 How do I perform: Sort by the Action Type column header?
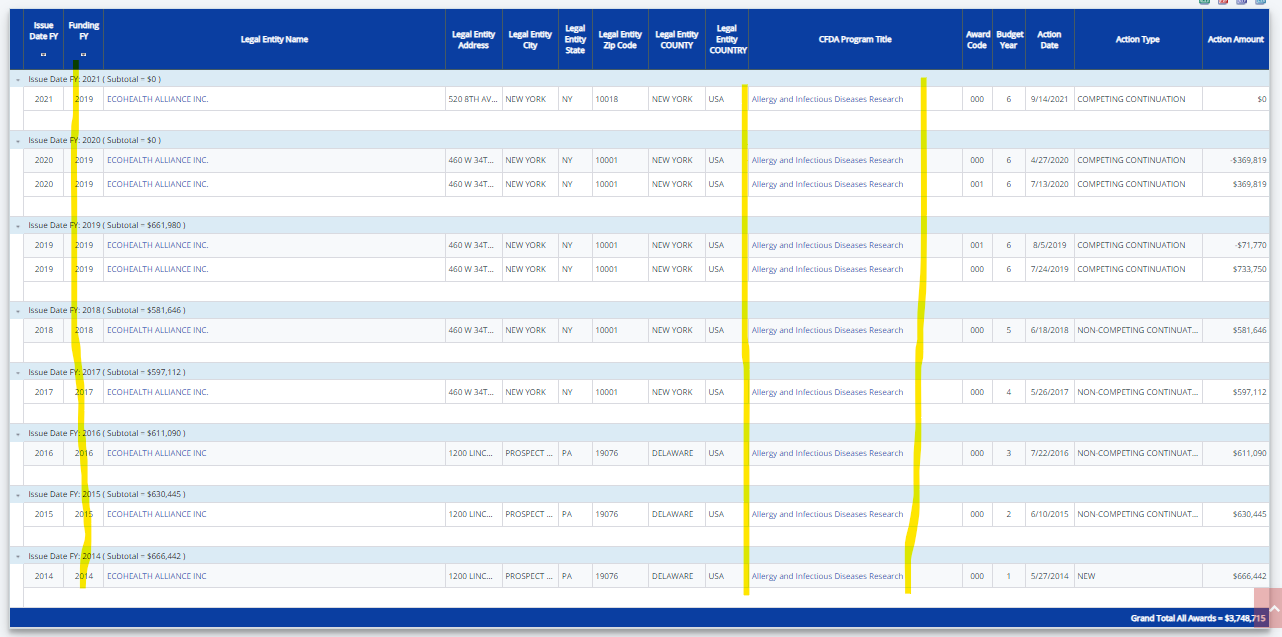coord(1138,40)
